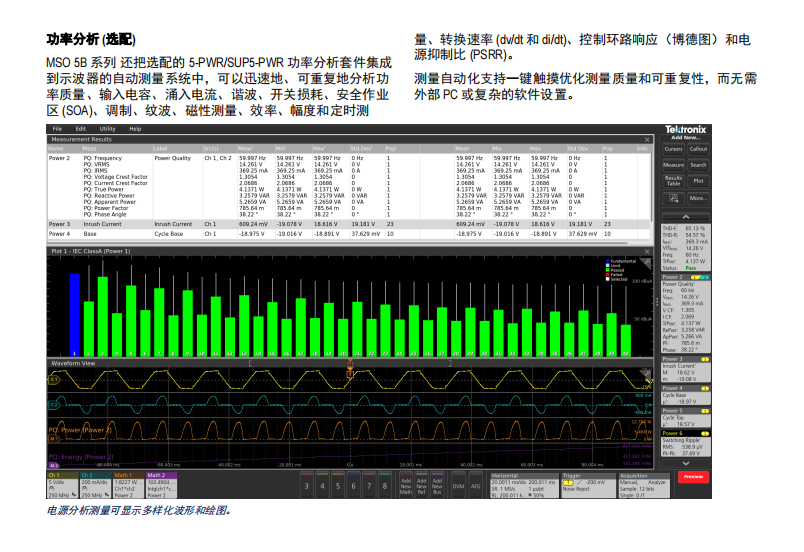Select the Power 4 Cycle Base badge
Screen dimensions: 804x552
point(686,395)
